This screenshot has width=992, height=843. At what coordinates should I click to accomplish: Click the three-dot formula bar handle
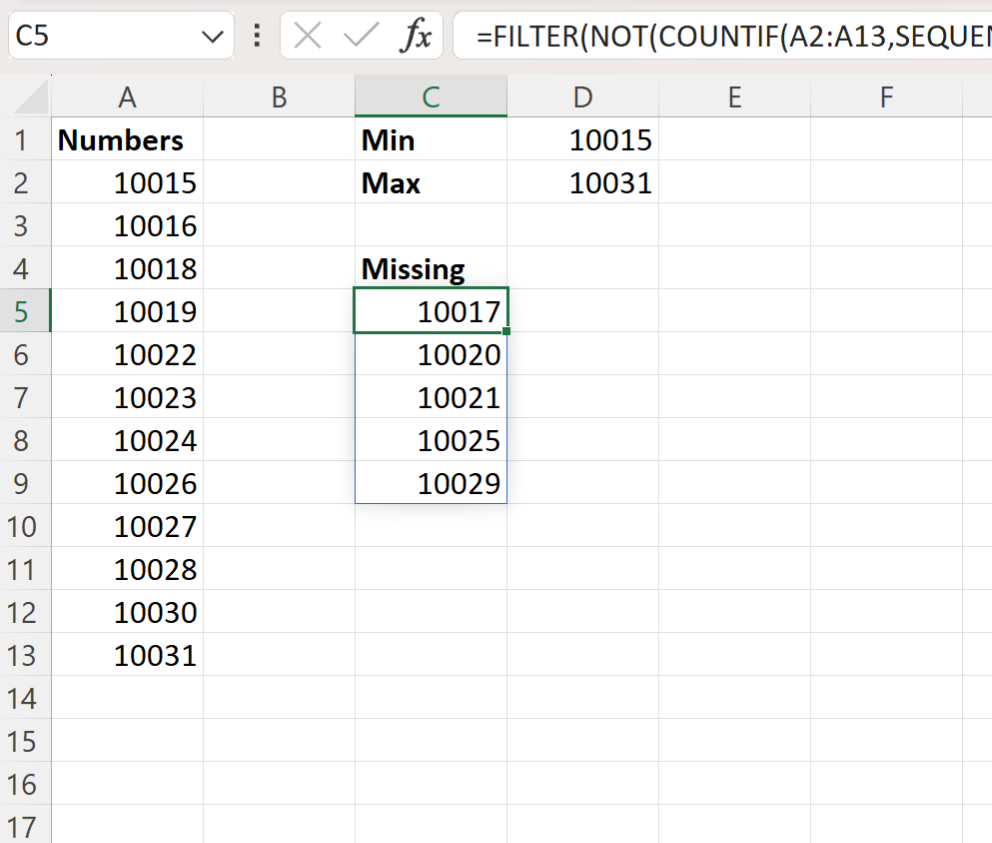[x=258, y=37]
